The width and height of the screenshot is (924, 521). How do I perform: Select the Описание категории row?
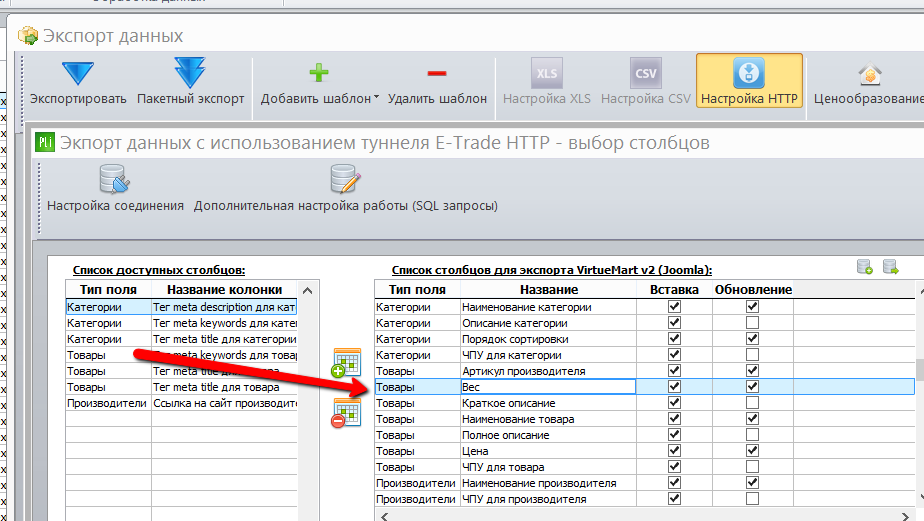pyautogui.click(x=644, y=323)
